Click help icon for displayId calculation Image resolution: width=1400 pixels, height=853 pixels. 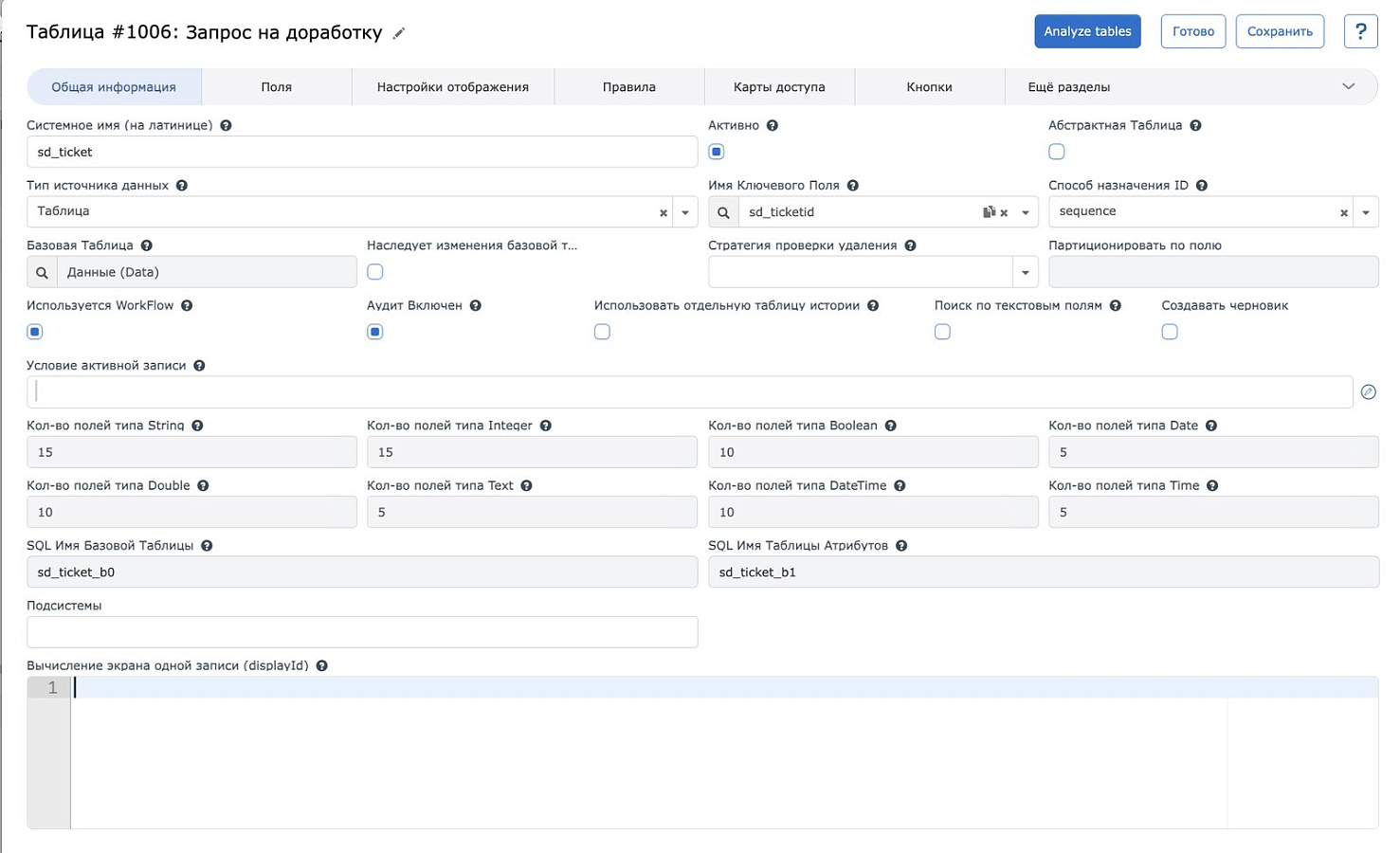click(321, 666)
